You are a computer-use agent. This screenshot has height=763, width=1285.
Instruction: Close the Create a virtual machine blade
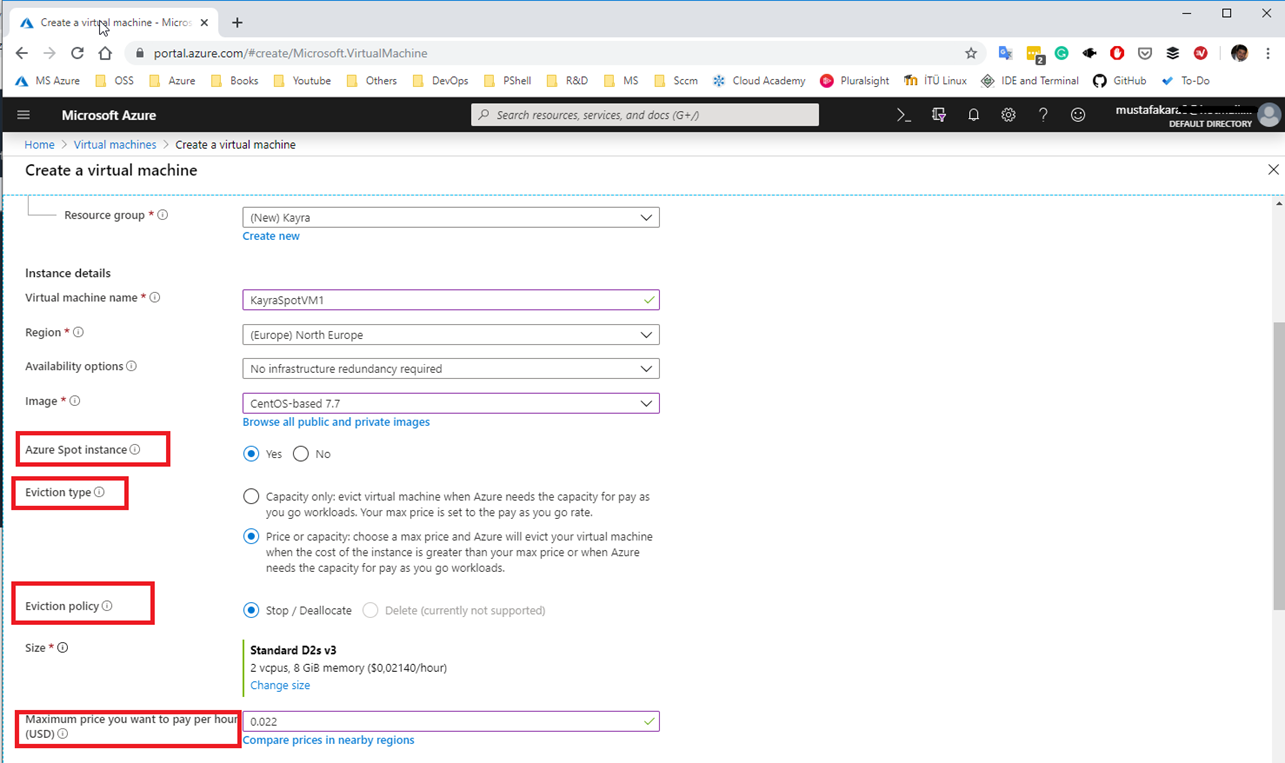[1273, 170]
